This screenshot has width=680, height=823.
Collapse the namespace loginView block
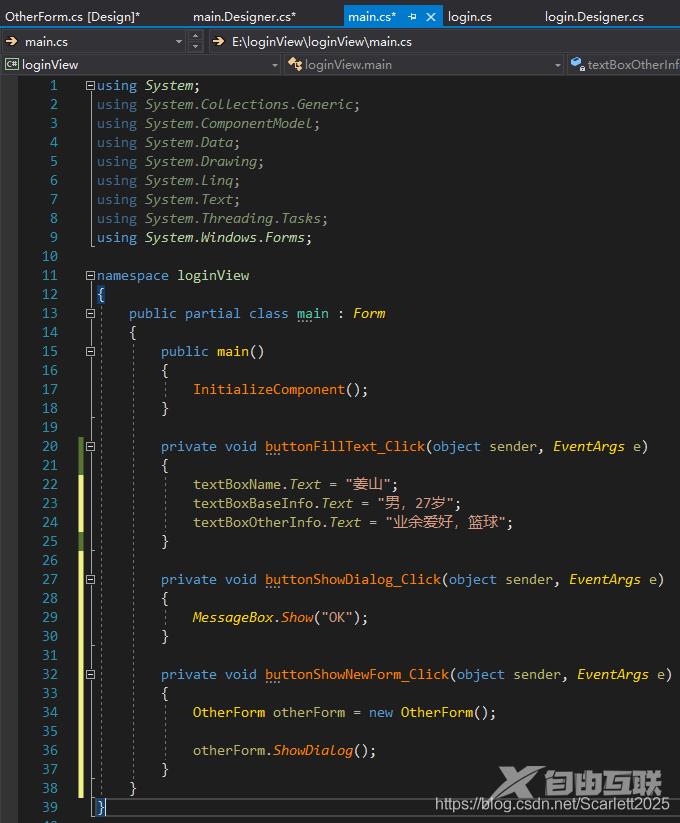pos(90,276)
